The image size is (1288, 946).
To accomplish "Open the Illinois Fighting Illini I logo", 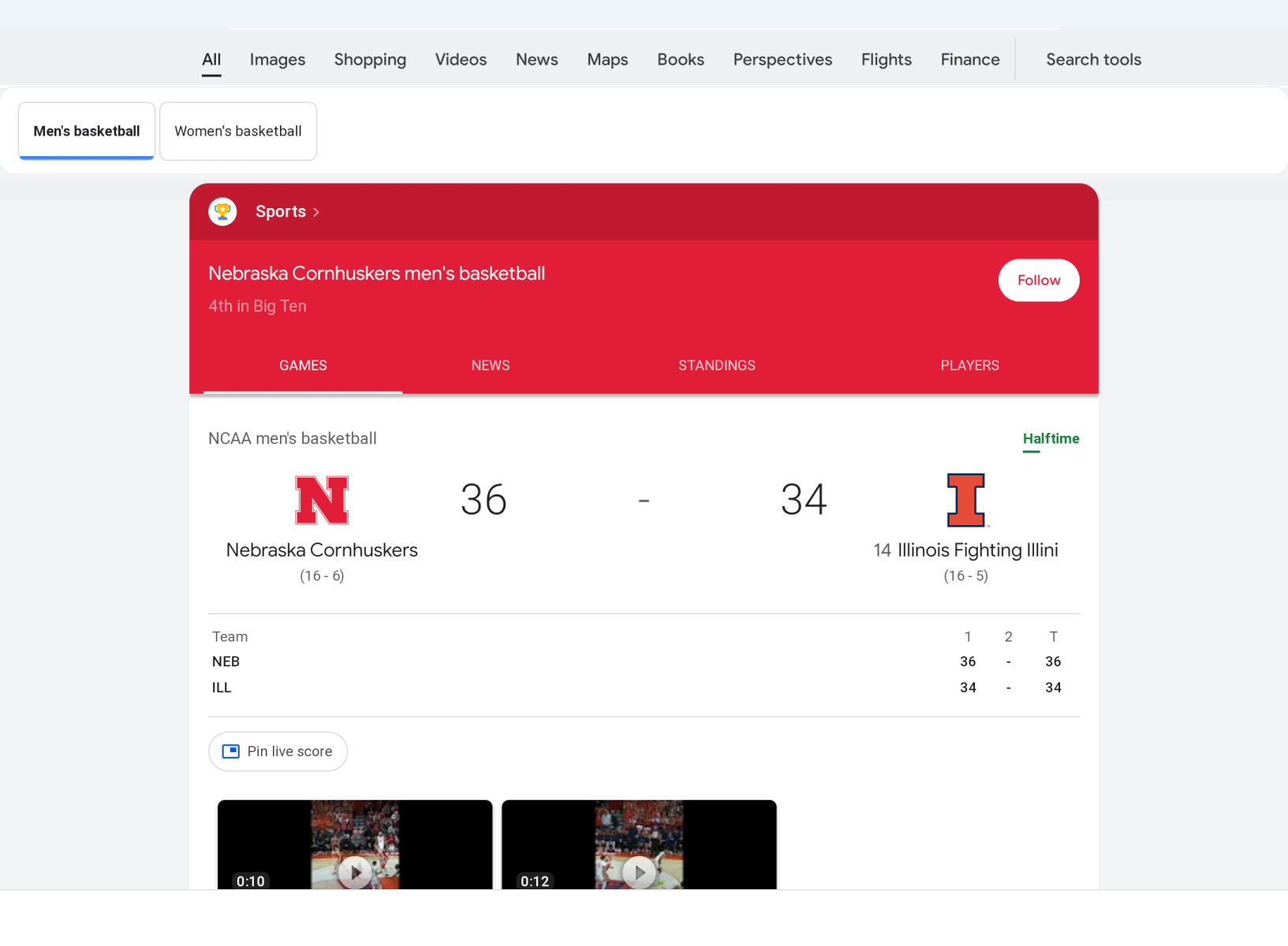I will 966,500.
